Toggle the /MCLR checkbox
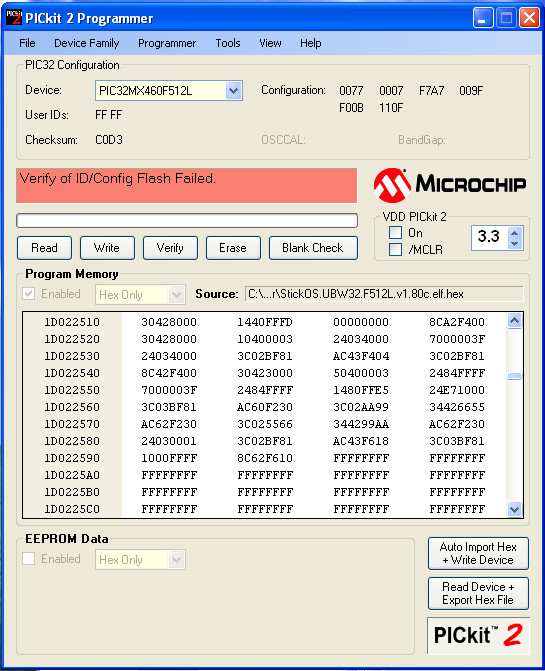 395,249
